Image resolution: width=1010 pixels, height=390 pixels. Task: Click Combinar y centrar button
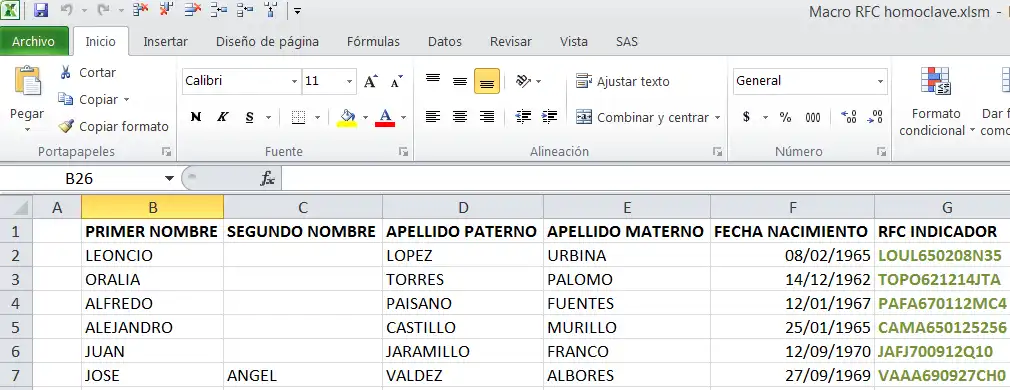pos(642,117)
